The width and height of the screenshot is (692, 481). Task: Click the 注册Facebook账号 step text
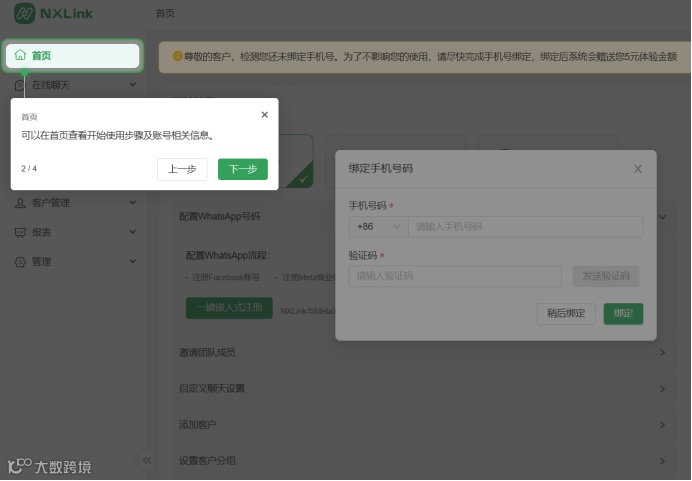tap(226, 278)
